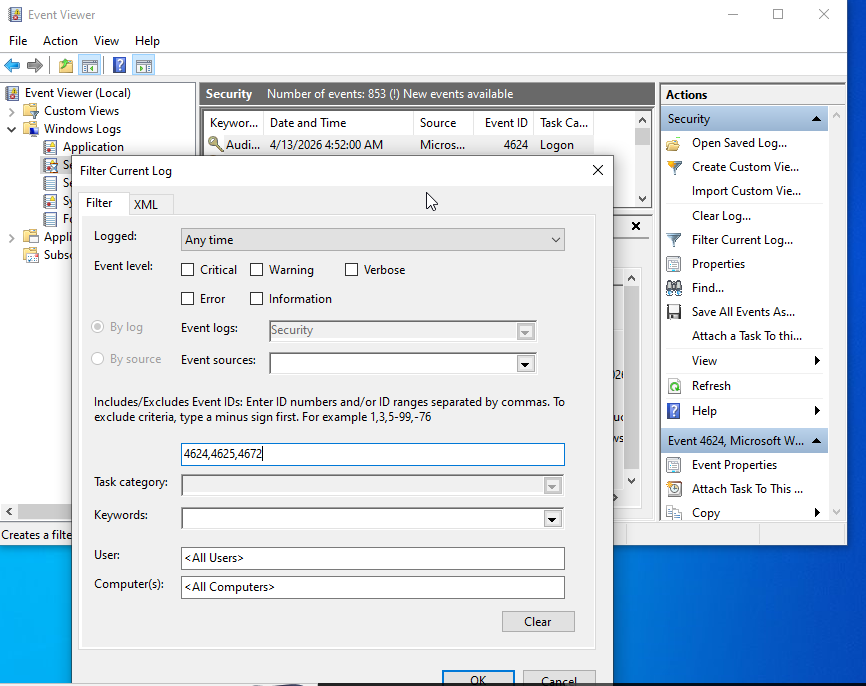Toggle the Show/Hide Console Tree icon
Image resolution: width=866 pixels, height=686 pixels.
pos(90,66)
